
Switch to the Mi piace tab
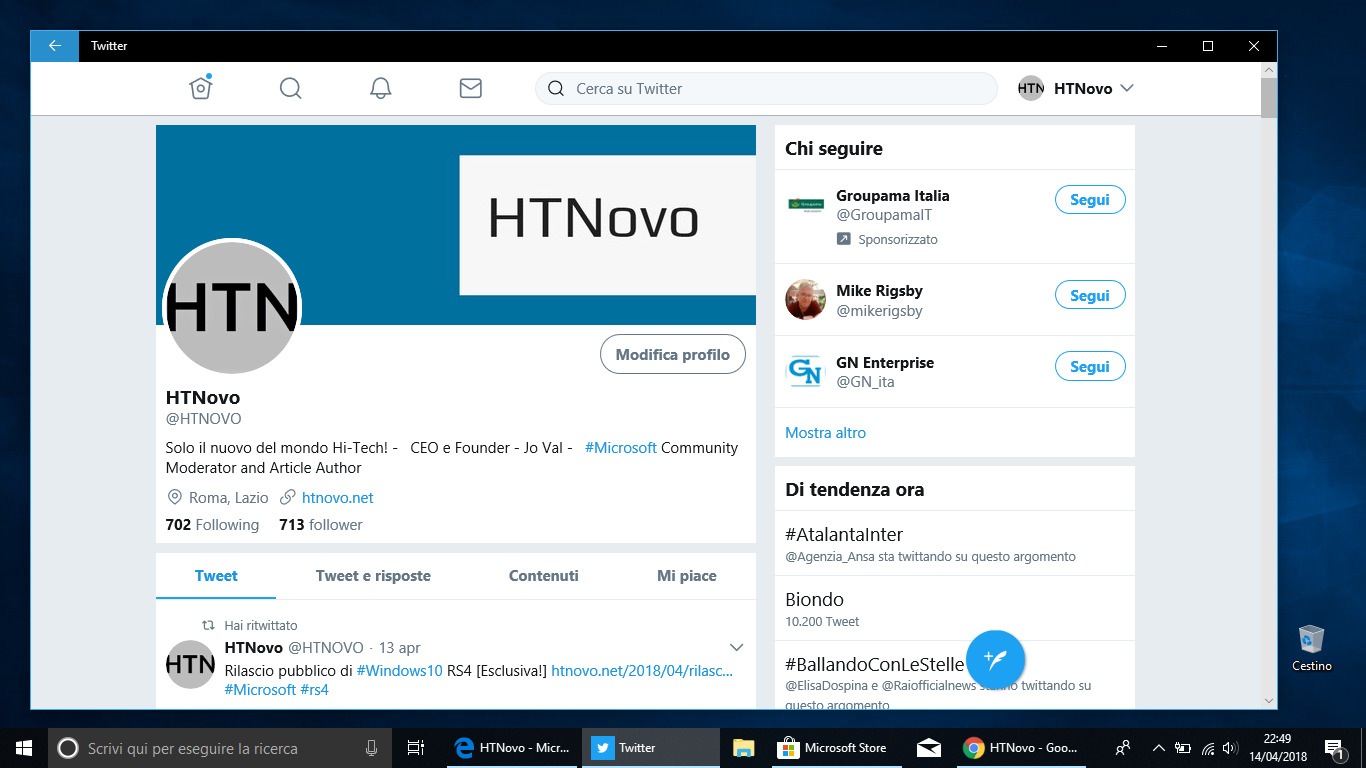tap(687, 576)
